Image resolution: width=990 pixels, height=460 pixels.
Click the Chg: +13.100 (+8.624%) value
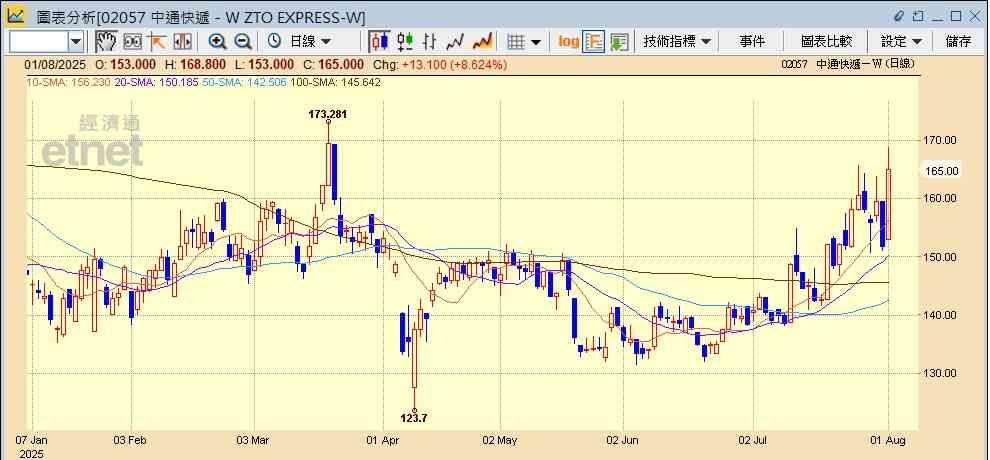440,64
